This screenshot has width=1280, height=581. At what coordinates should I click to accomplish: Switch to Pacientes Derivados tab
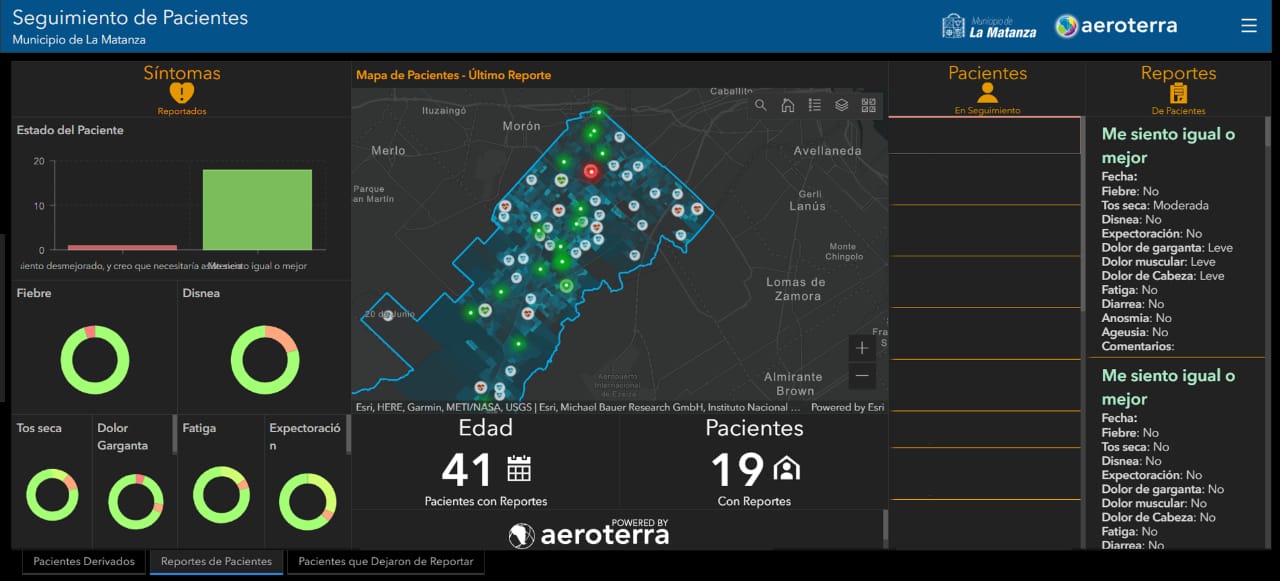(84, 561)
